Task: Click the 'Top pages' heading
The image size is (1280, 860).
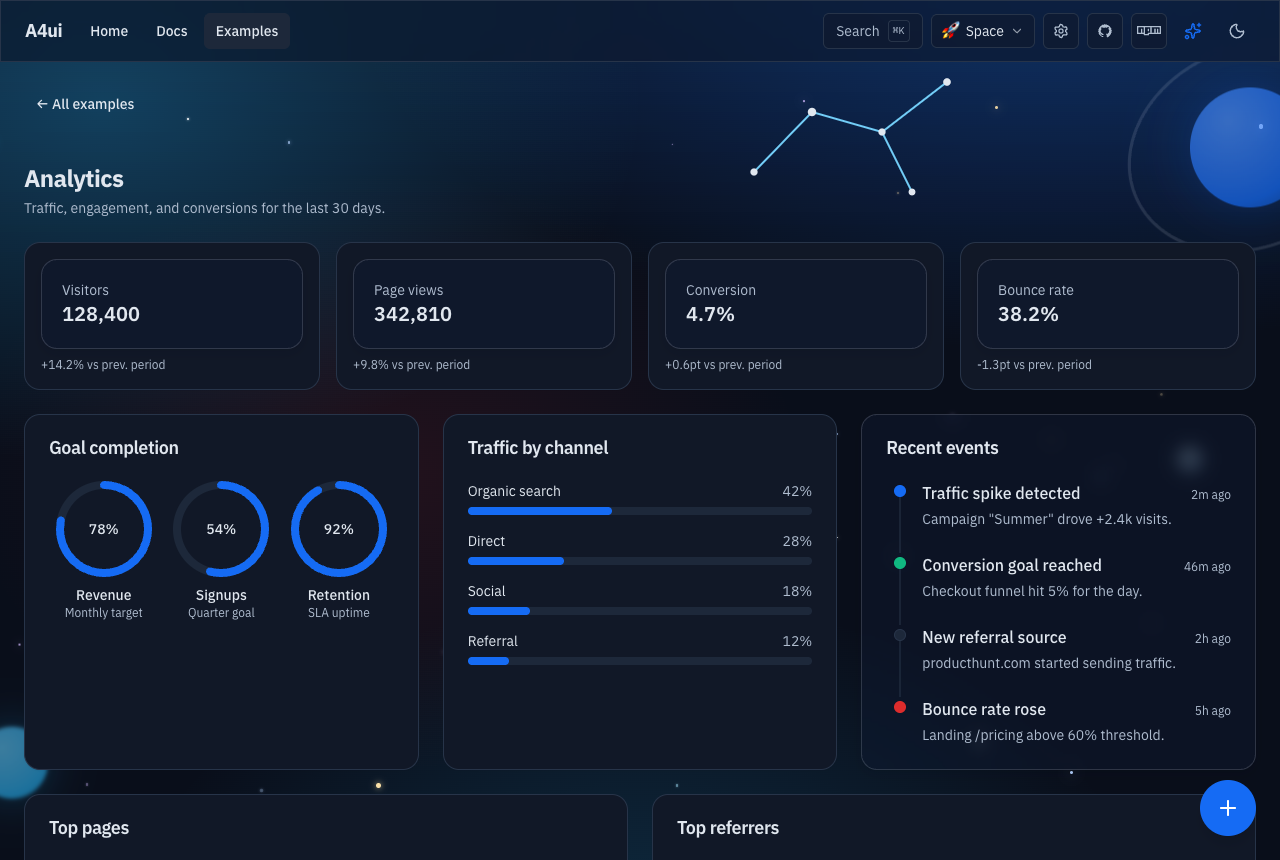Action: pyautogui.click(x=89, y=828)
